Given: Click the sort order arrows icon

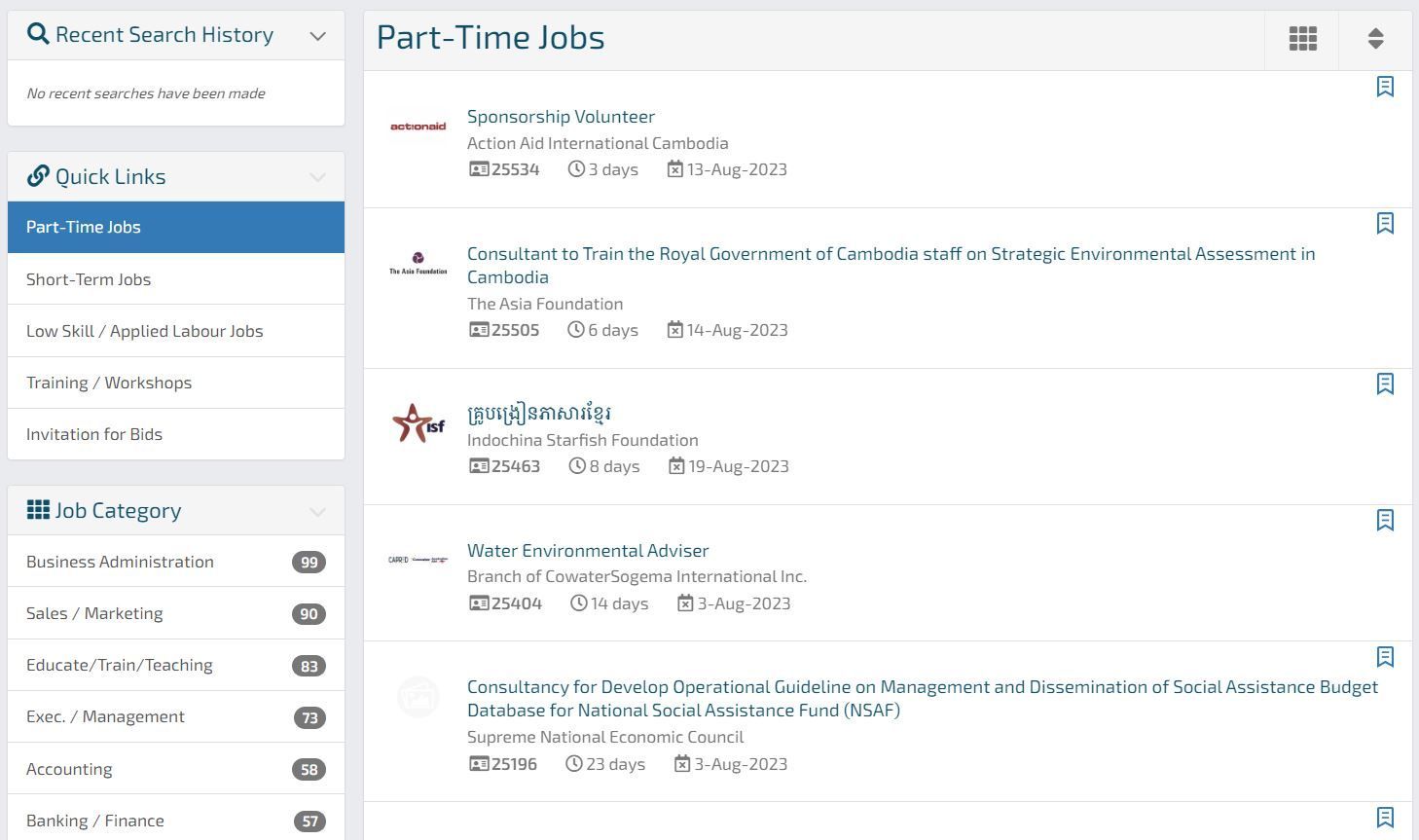Looking at the screenshot, I should point(1375,39).
